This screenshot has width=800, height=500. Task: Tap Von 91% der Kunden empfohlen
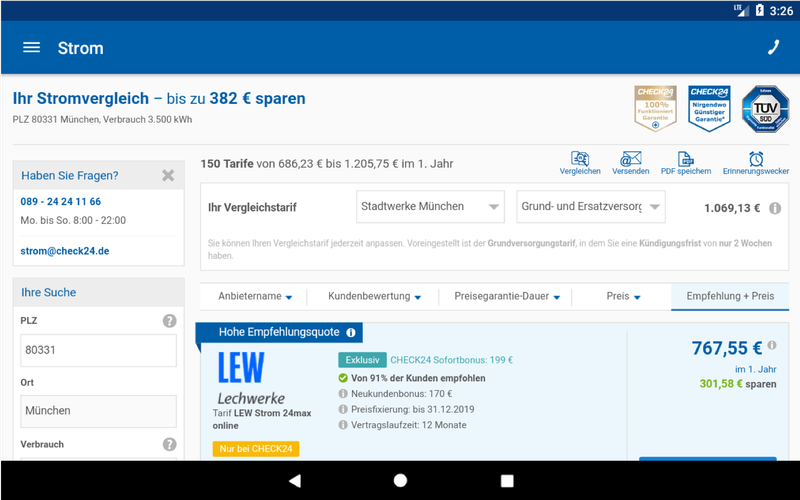pyautogui.click(x=418, y=378)
